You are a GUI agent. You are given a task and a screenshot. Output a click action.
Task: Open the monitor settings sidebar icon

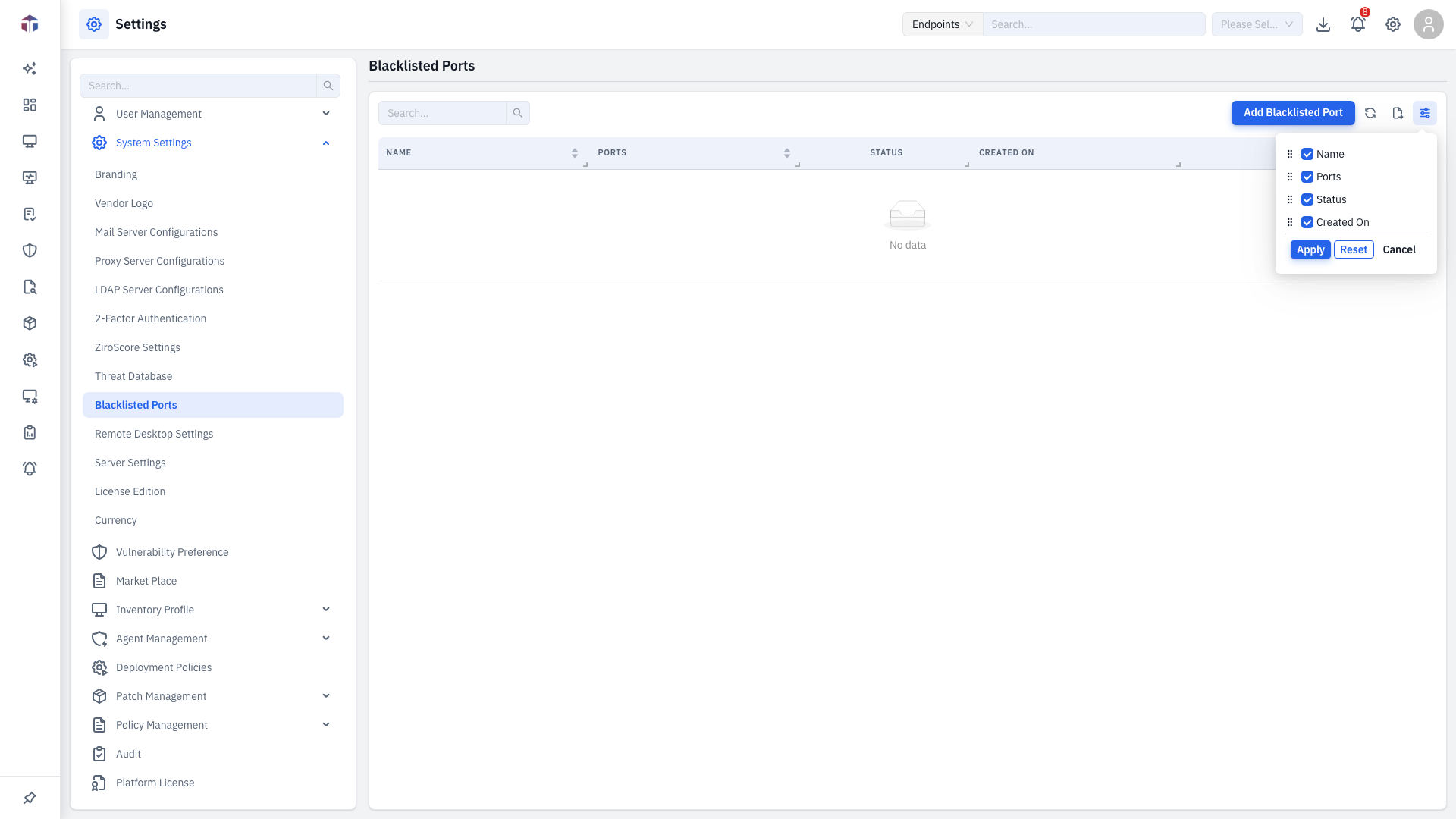click(30, 396)
